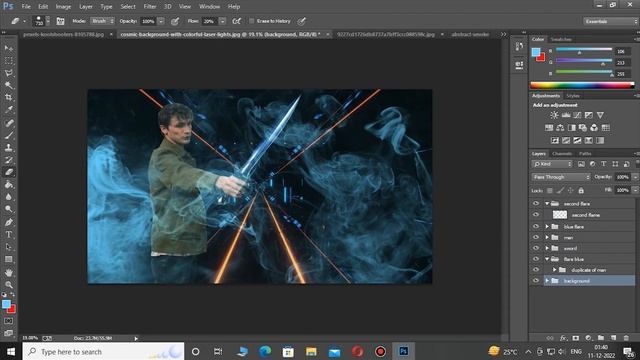Open the Filter menu
Screen dimensions: 640x360
(x=150, y=7)
